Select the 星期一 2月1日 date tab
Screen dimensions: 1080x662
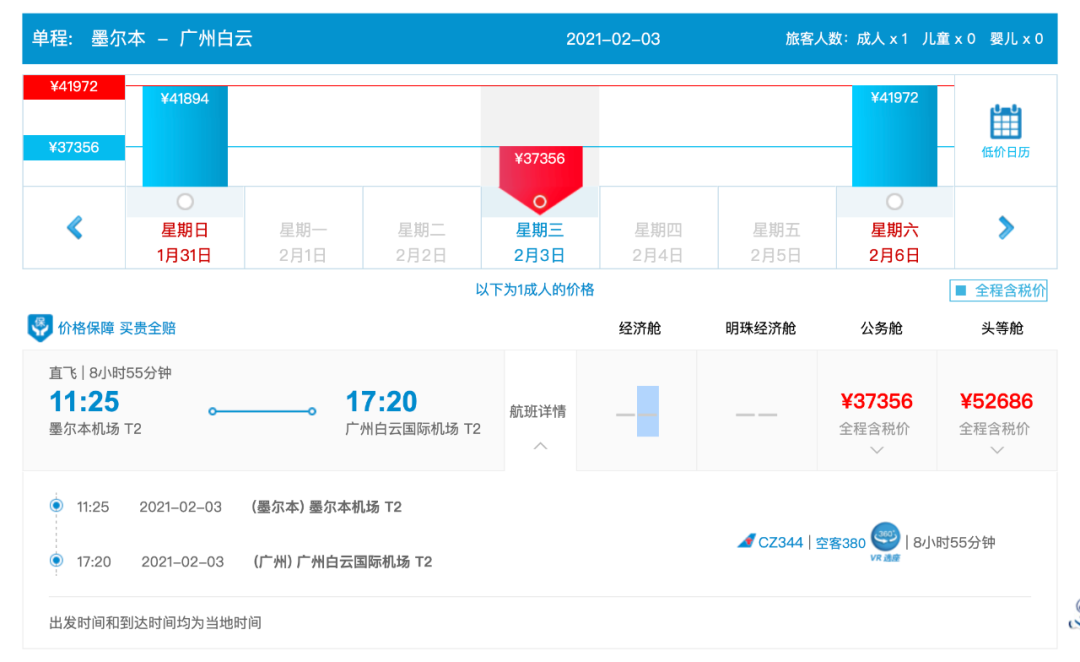click(x=303, y=242)
